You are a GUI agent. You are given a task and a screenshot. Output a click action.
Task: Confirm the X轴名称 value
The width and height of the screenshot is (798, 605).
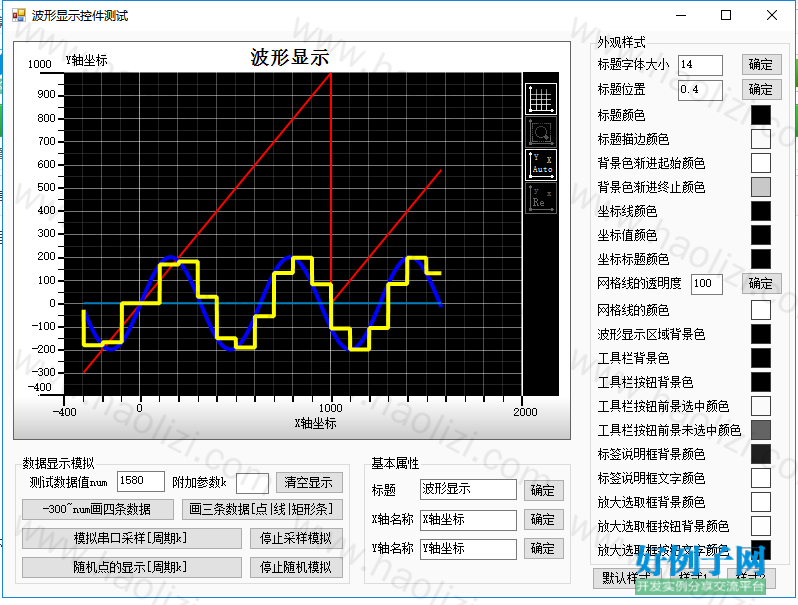point(544,520)
